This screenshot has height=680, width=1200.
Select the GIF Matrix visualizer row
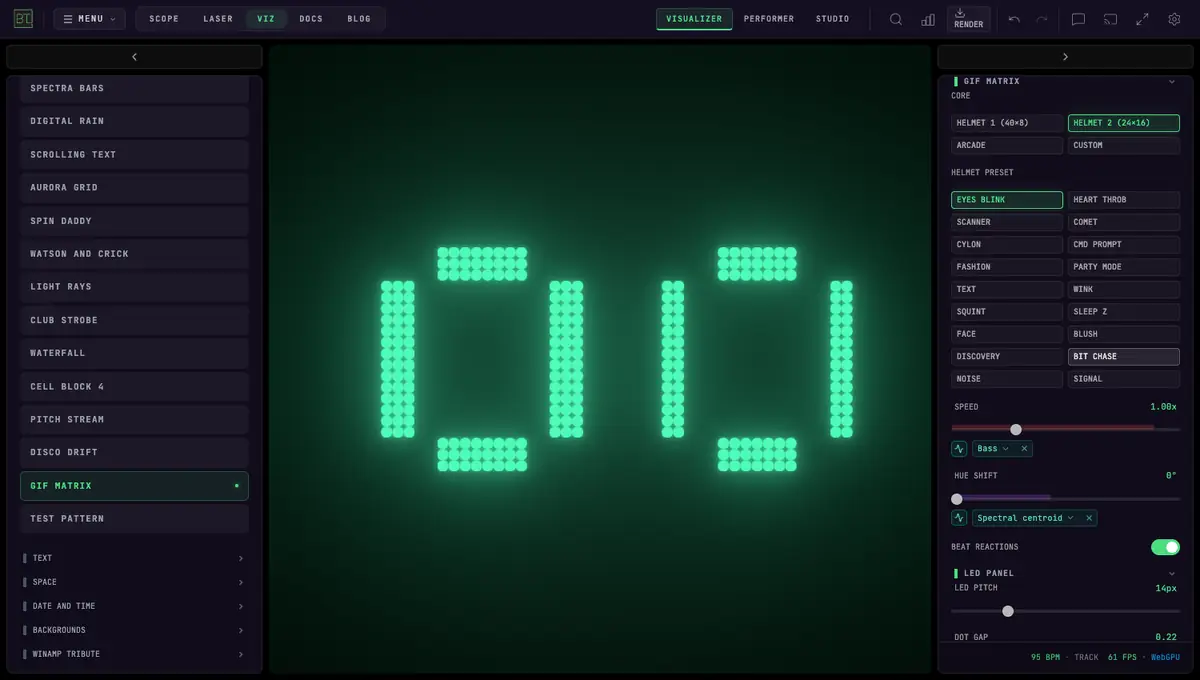(134, 486)
